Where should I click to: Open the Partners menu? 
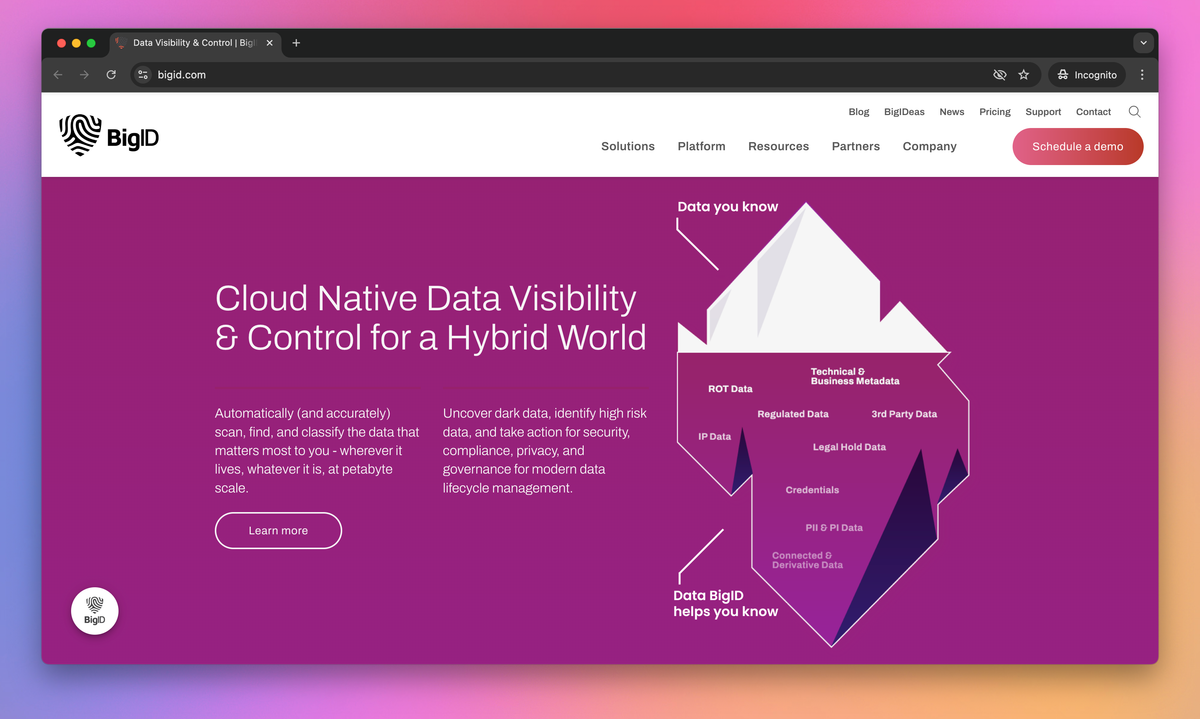coord(856,146)
